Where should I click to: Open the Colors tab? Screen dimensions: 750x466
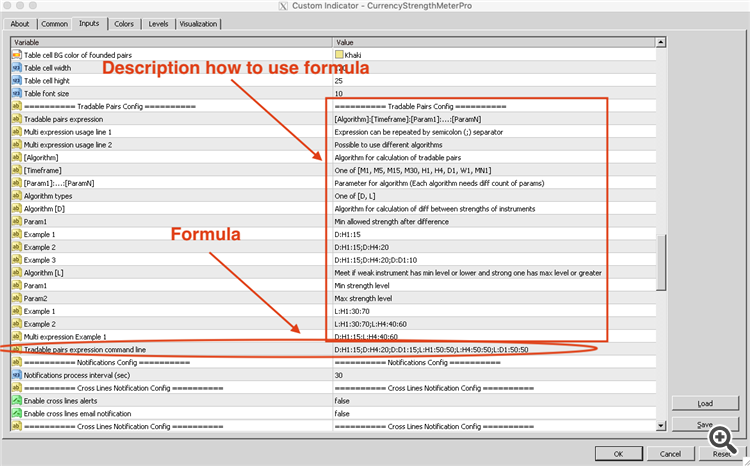pos(124,24)
